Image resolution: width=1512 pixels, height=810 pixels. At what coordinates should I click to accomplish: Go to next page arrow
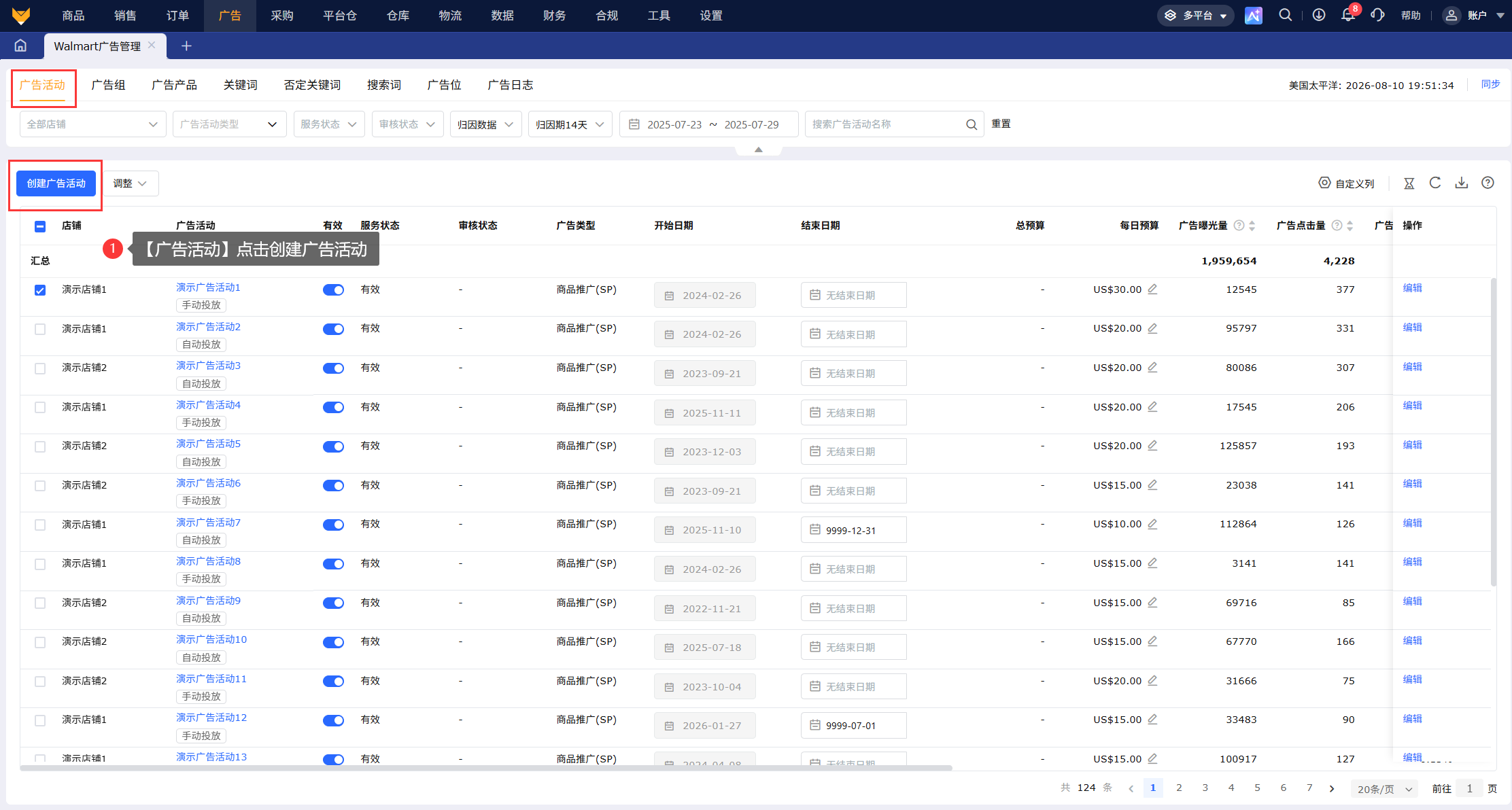(x=1332, y=788)
